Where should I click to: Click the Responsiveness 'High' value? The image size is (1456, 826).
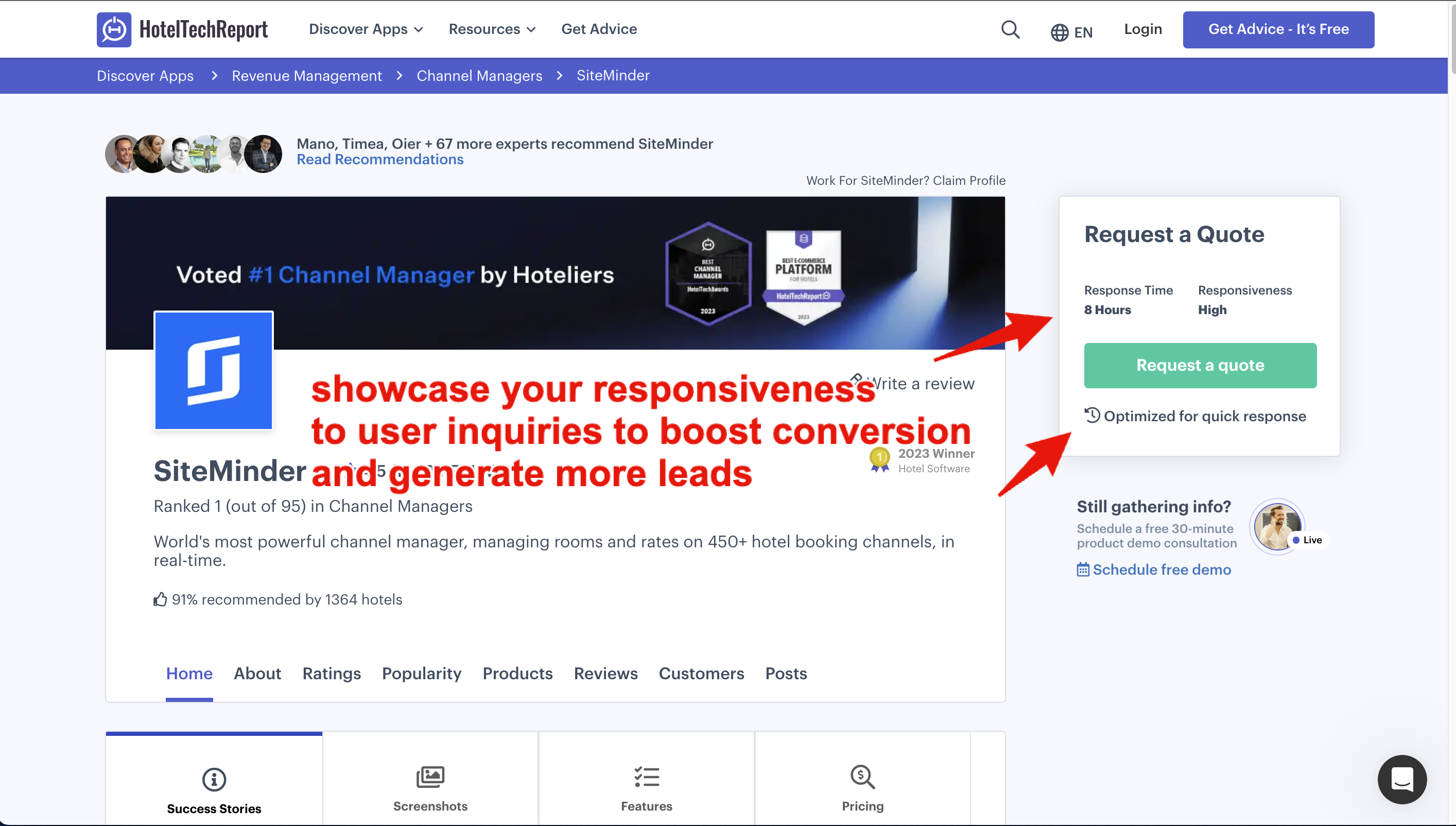1212,310
